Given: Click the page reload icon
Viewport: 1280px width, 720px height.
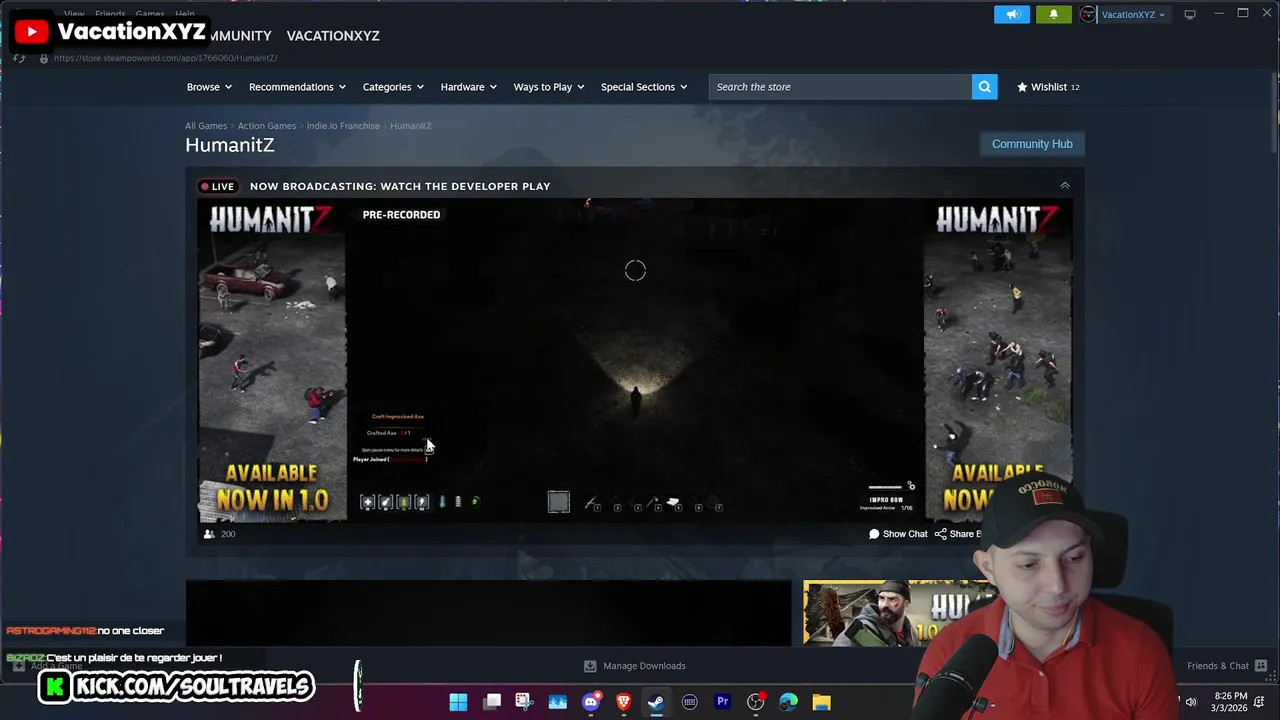Looking at the screenshot, I should coord(19,58).
